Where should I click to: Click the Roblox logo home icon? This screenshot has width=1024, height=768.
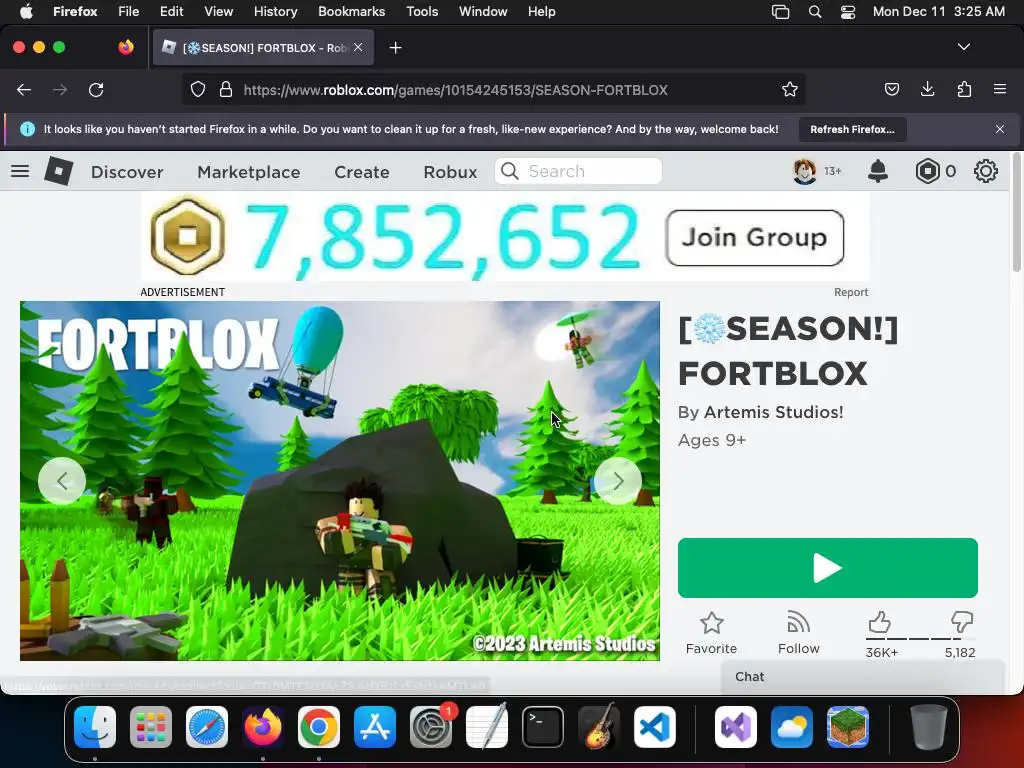click(58, 171)
